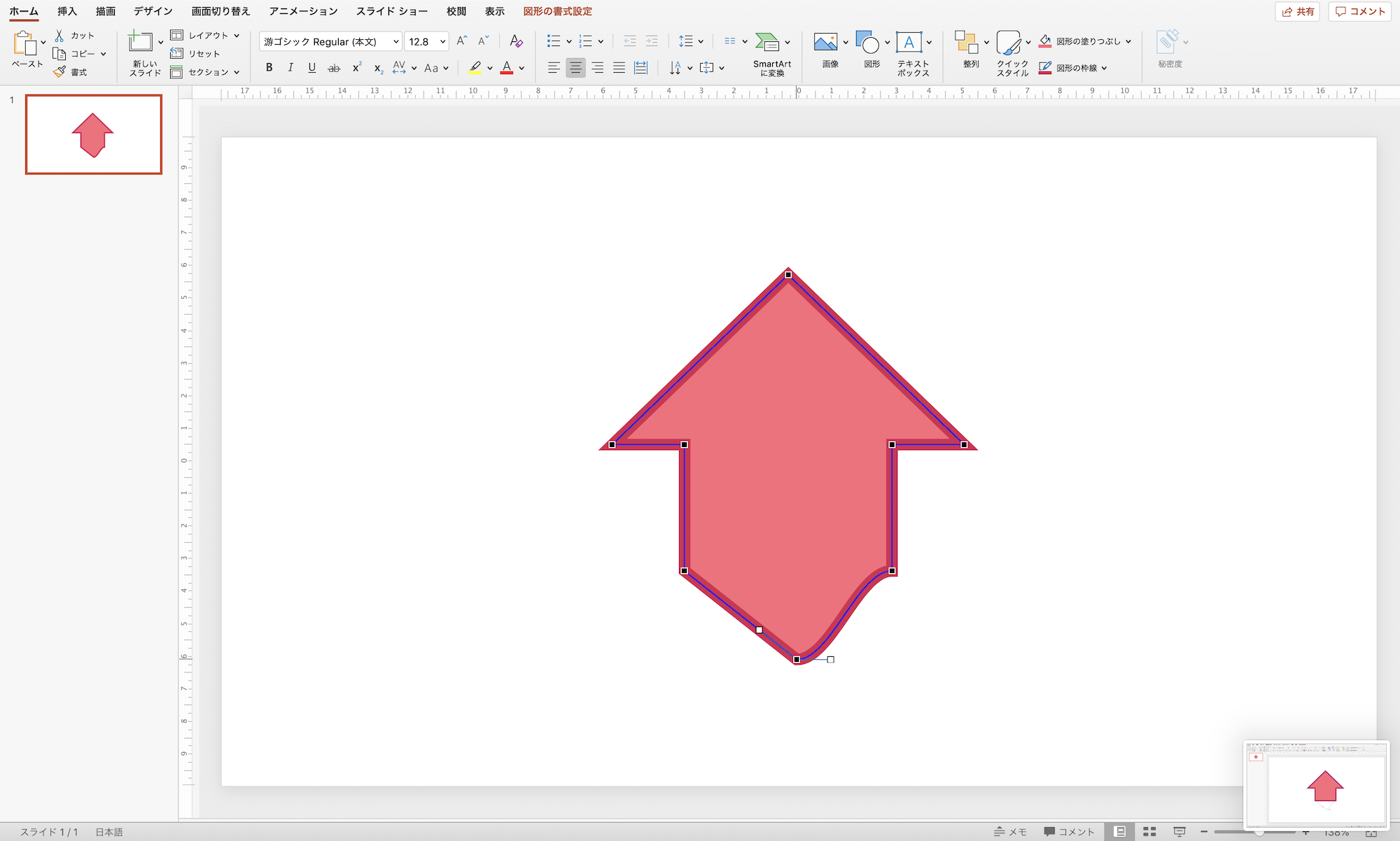This screenshot has width=1400, height=841.
Task: Toggle strikethrough formatting
Action: click(334, 68)
